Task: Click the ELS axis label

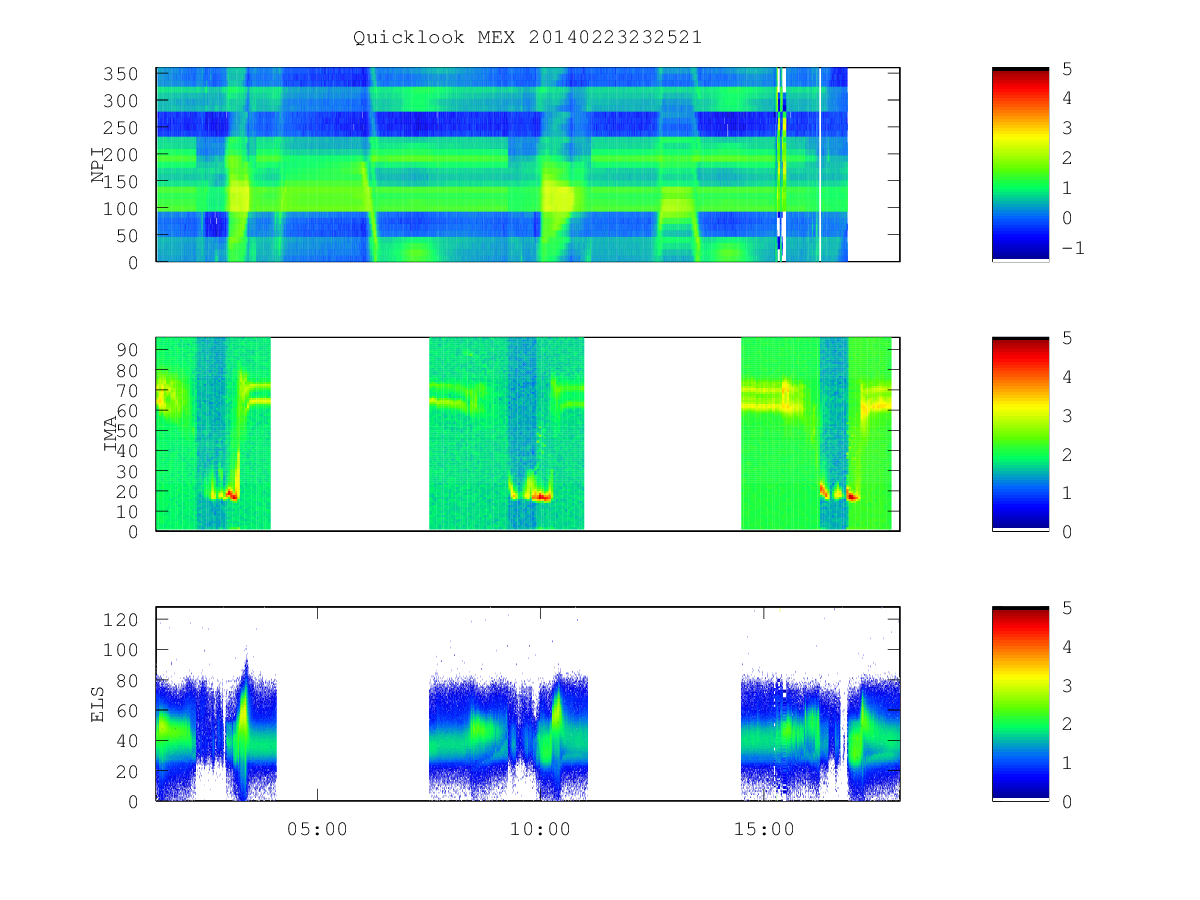Action: tap(98, 704)
